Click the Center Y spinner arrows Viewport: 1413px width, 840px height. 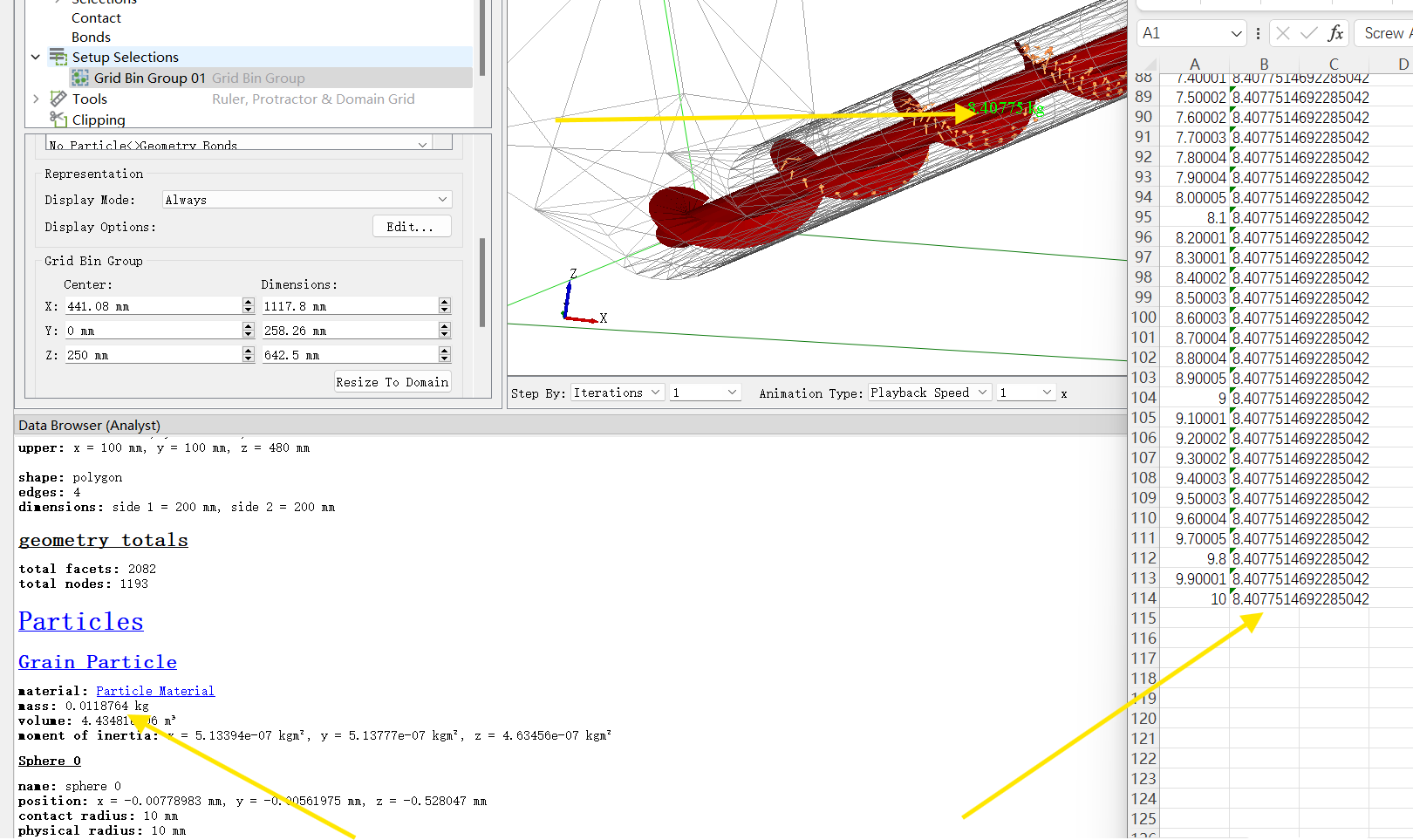click(x=249, y=331)
